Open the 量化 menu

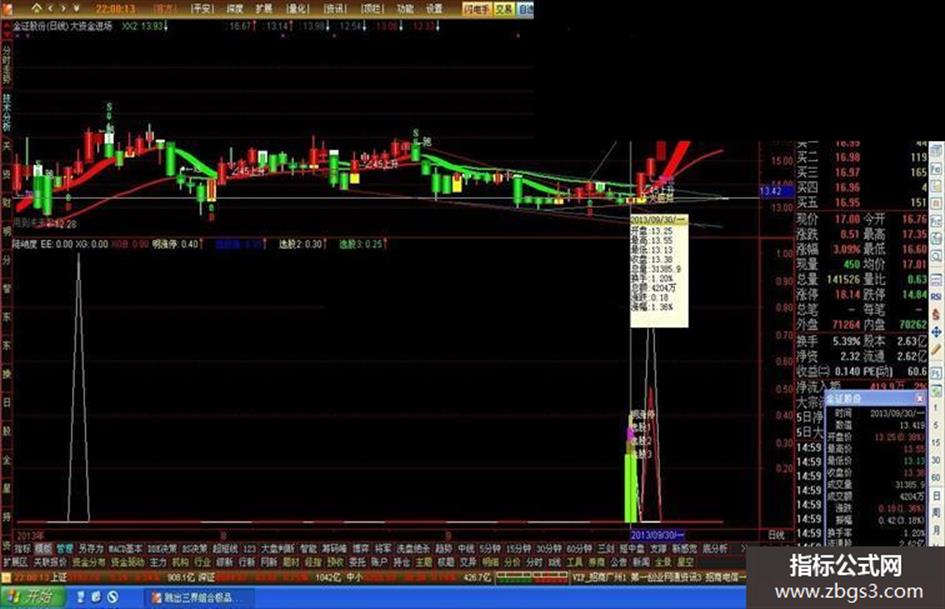click(297, 9)
